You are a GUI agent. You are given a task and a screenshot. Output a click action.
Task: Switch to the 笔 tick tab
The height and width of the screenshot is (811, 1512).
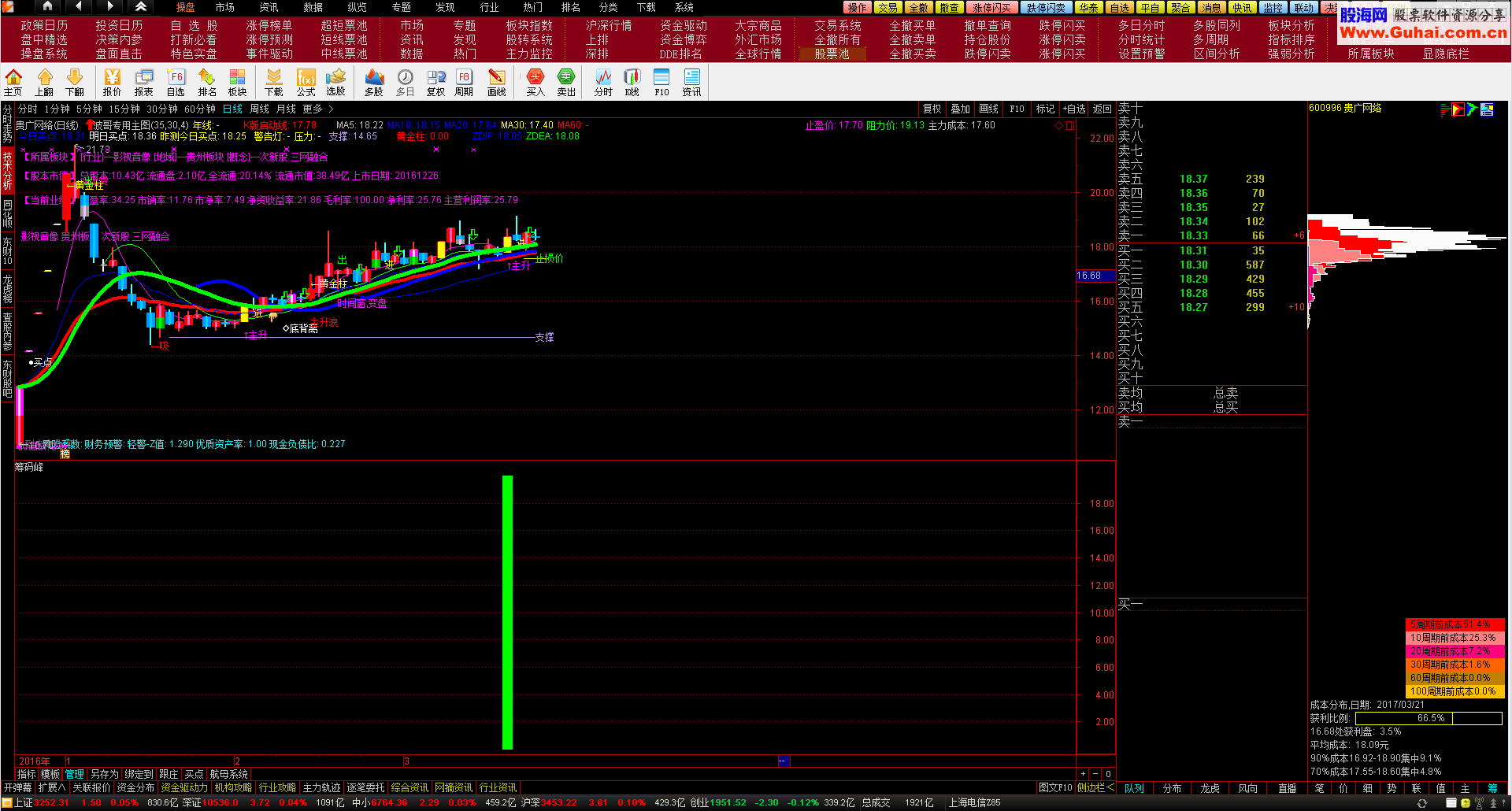[x=1320, y=788]
